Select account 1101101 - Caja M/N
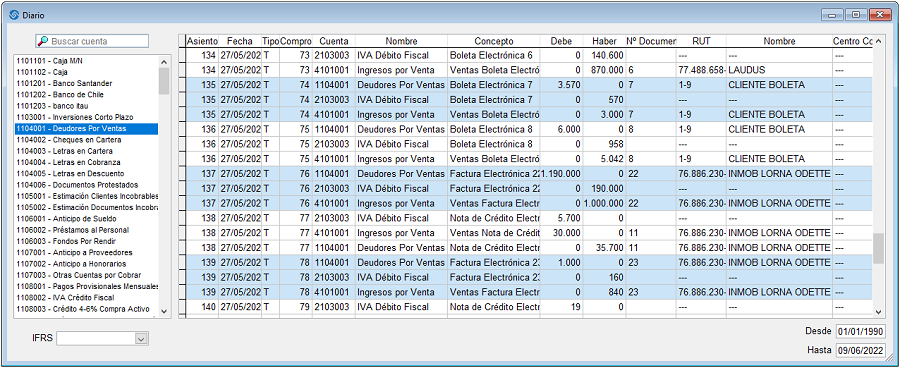The height and width of the screenshot is (368, 900). coord(86,61)
